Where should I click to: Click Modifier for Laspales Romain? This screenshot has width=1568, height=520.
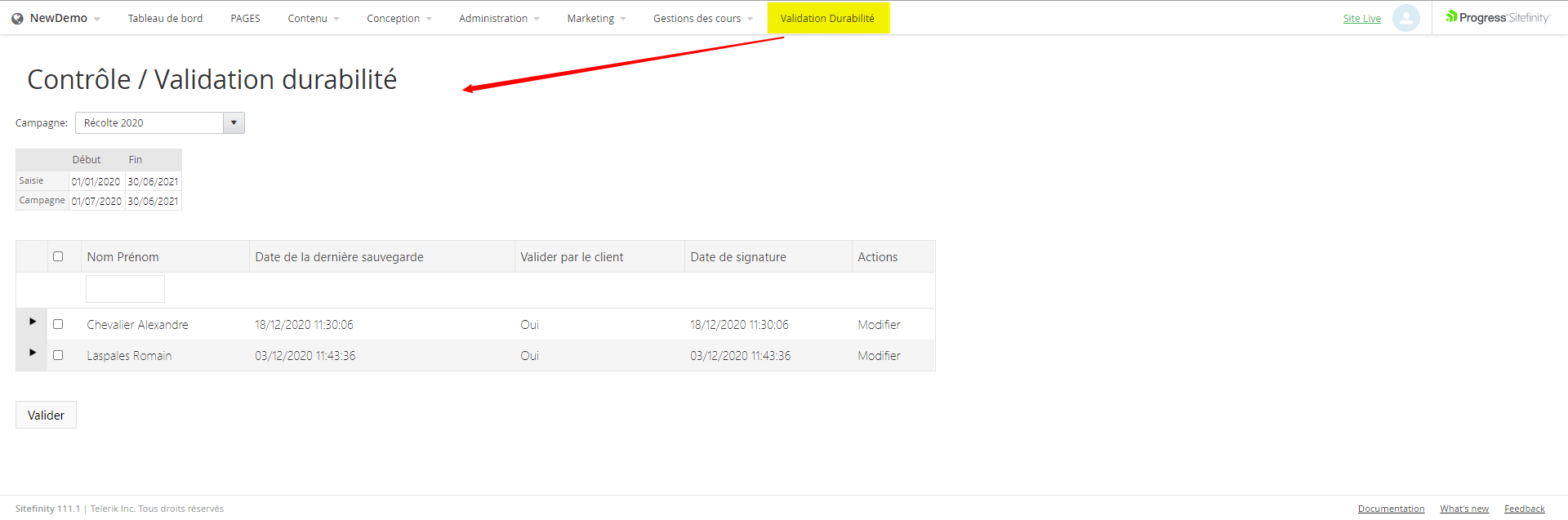pyautogui.click(x=879, y=356)
